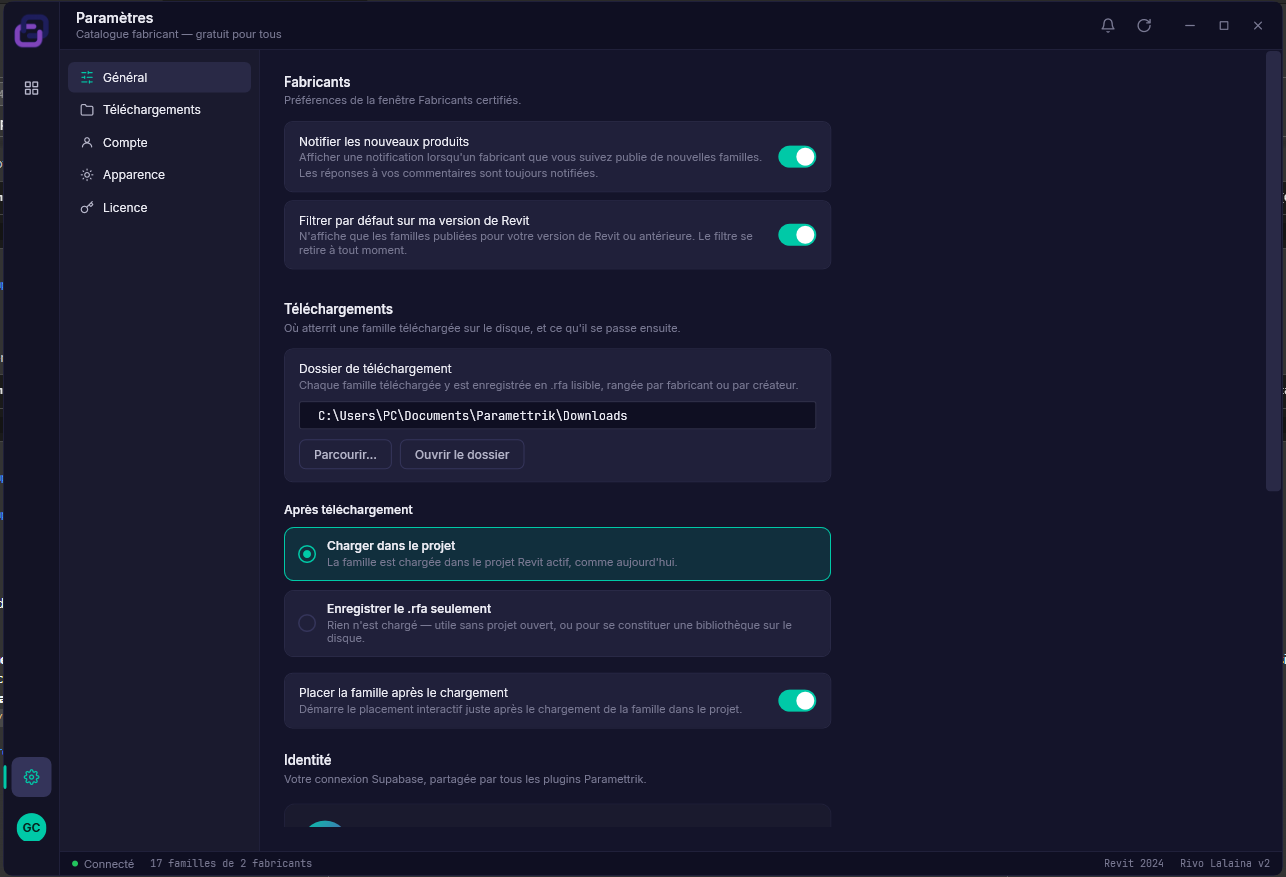This screenshot has width=1286, height=877.
Task: Open the notifications bell
Action: coord(1108,25)
